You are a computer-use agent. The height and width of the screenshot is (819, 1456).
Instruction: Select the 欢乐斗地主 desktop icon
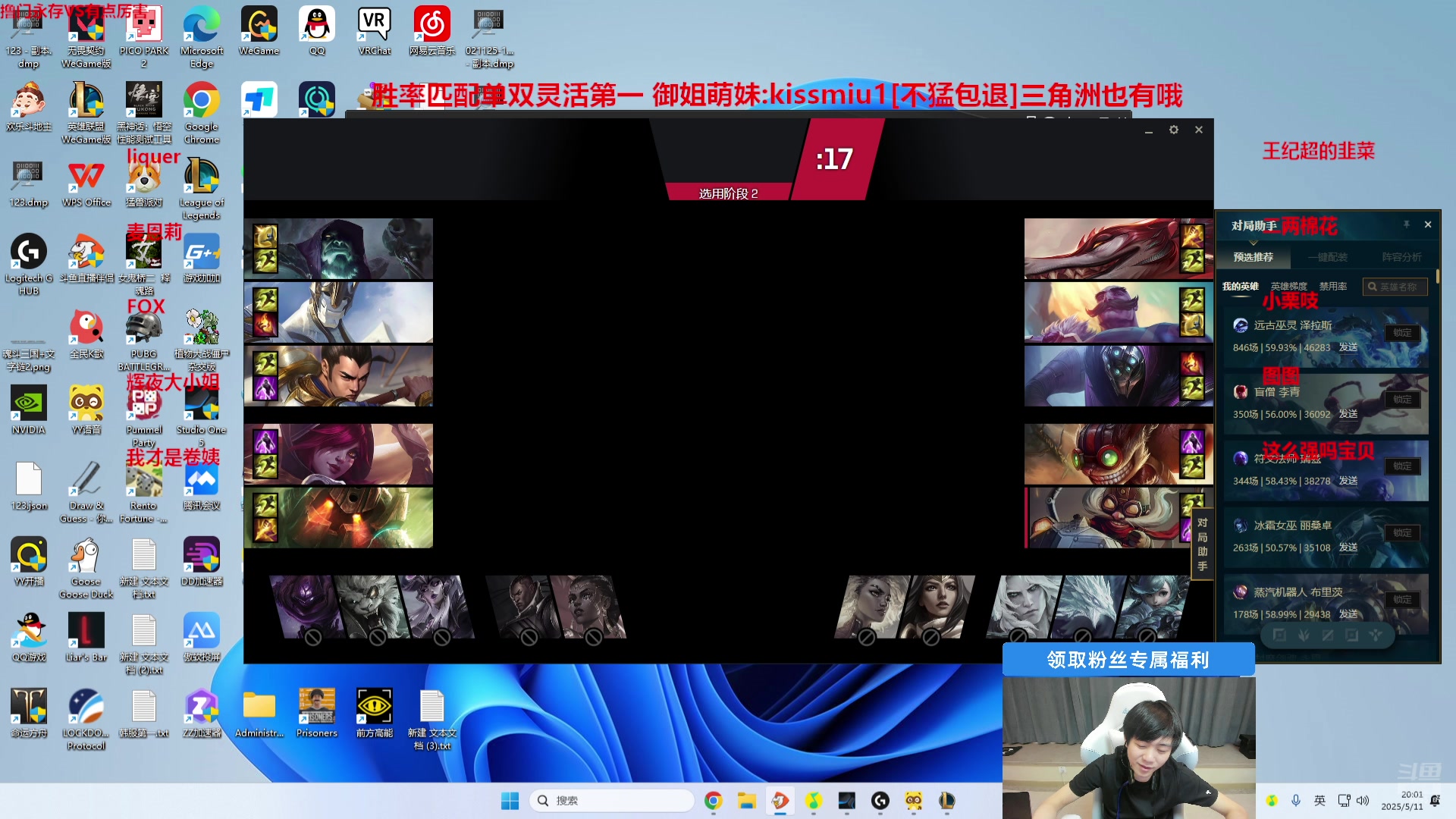[29, 107]
